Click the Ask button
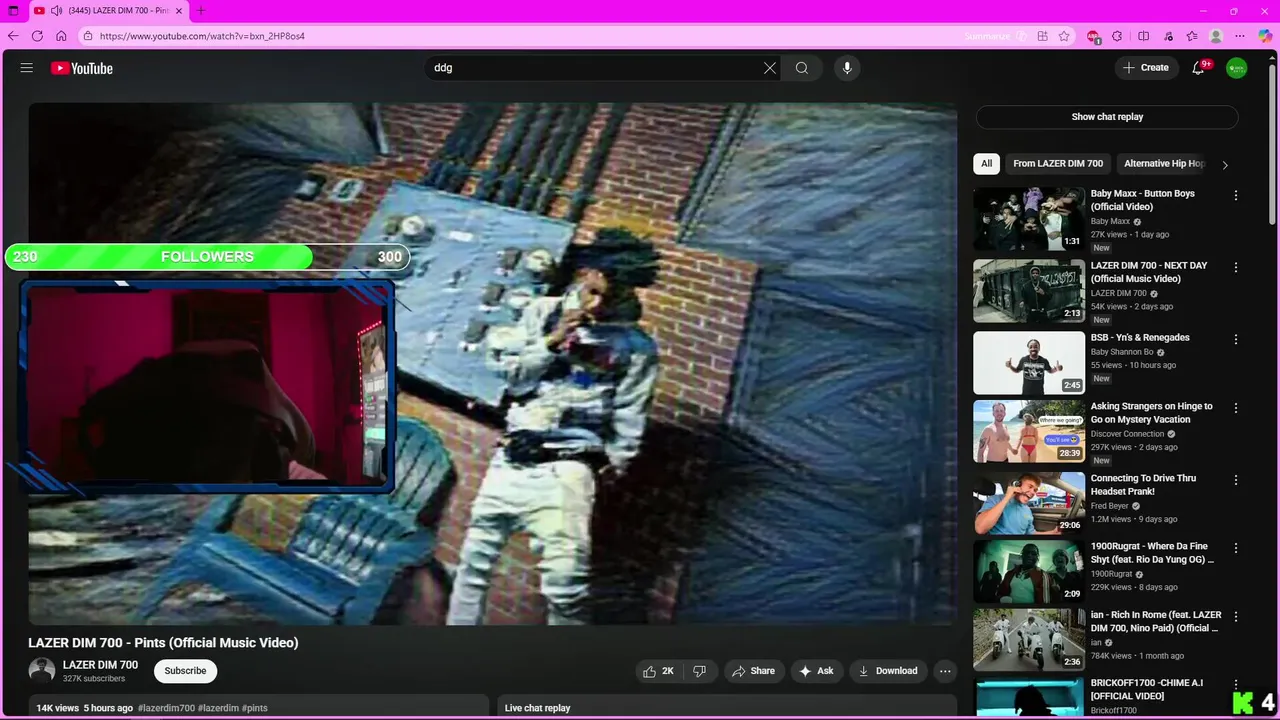Screen dimensions: 1280x720 (816, 671)
